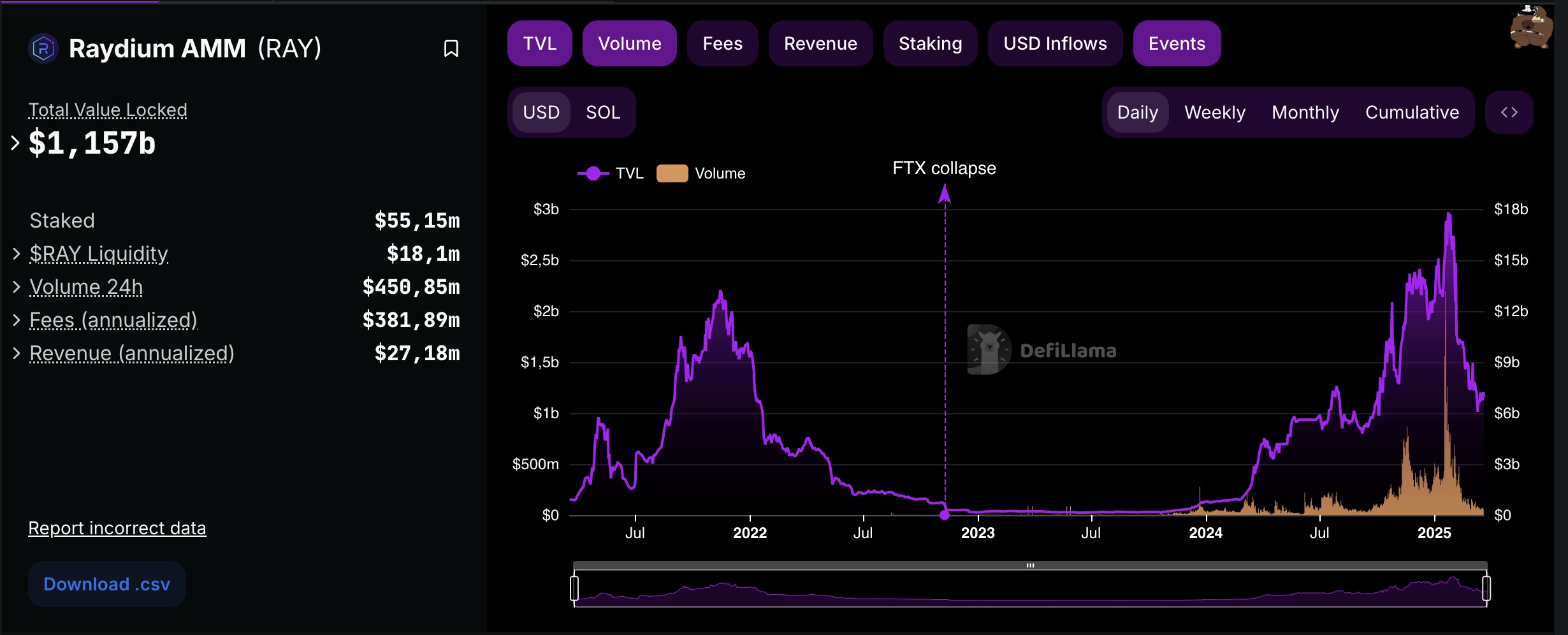1568x635 pixels.
Task: Open embed code with angle brackets icon
Action: coord(1509,112)
